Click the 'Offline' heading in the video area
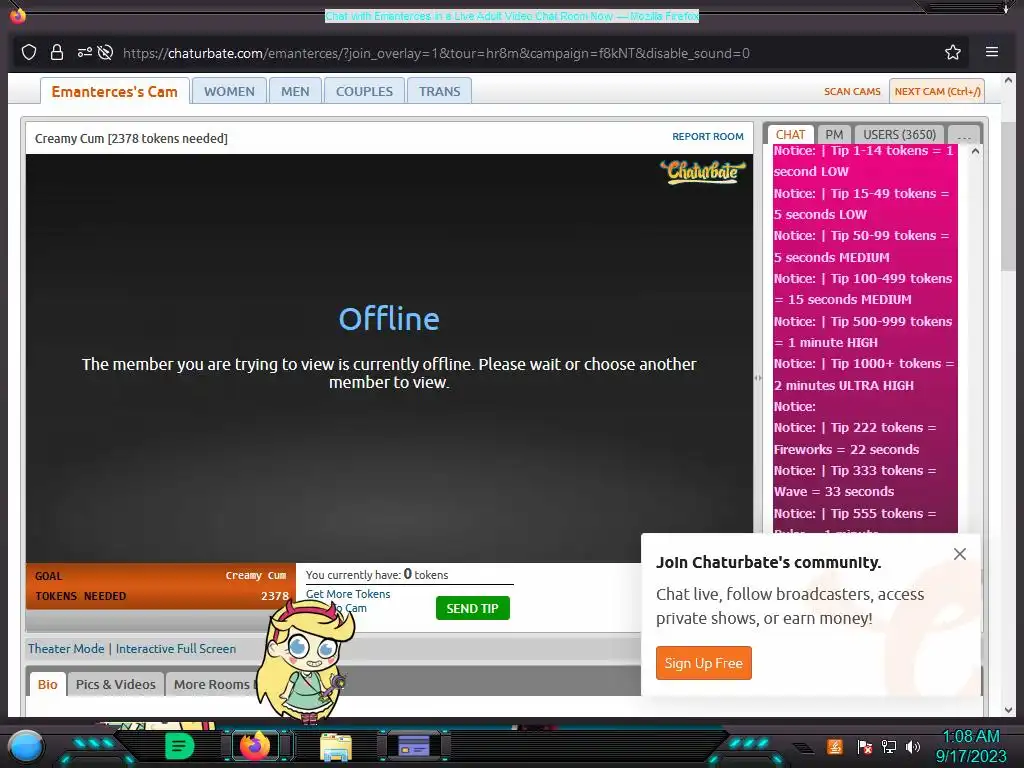The image size is (1024, 768). pyautogui.click(x=389, y=319)
